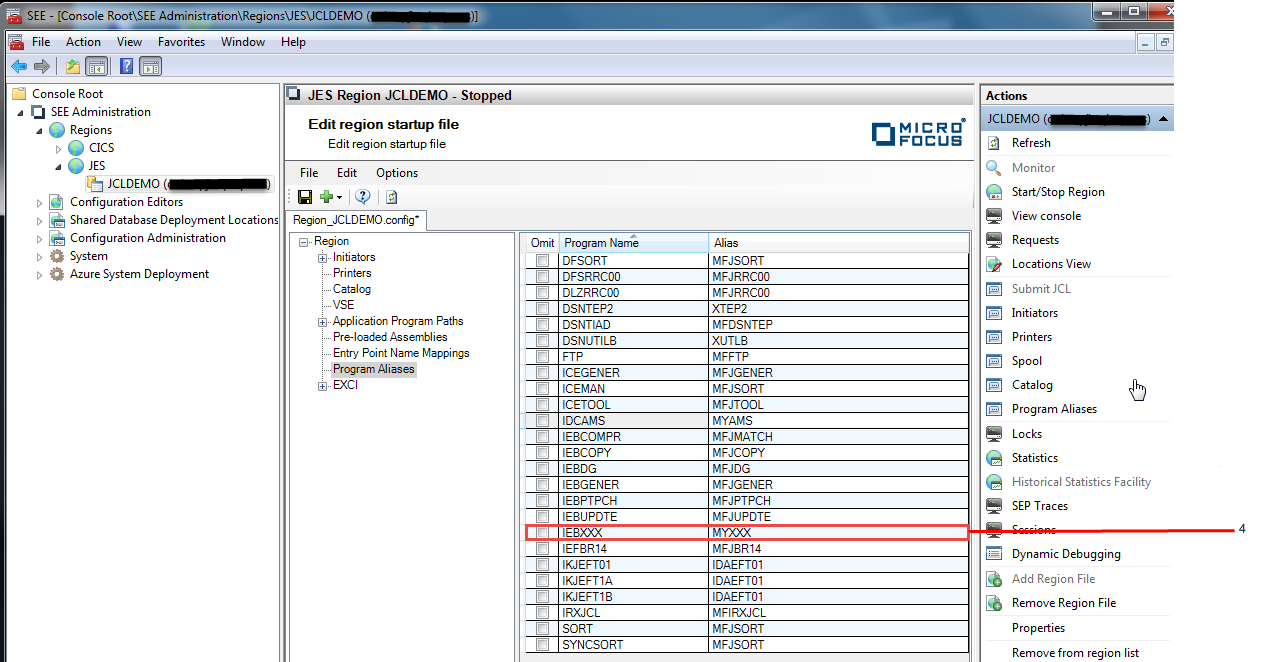Open the Favorites menu
The image size is (1288, 662).
(181, 42)
